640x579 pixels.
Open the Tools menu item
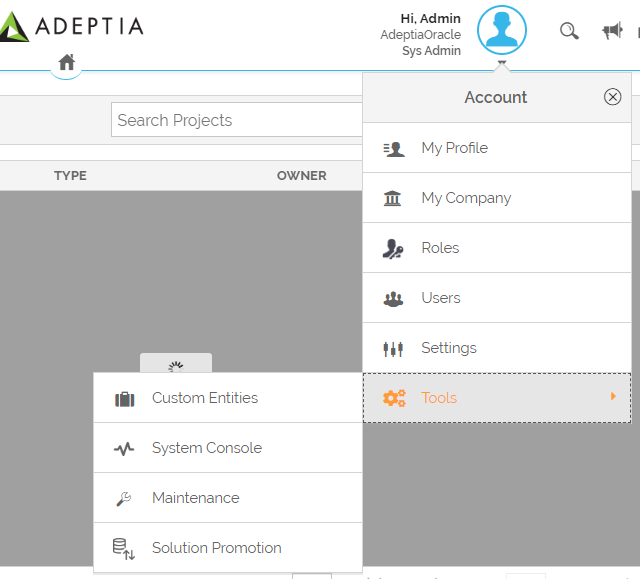click(439, 398)
